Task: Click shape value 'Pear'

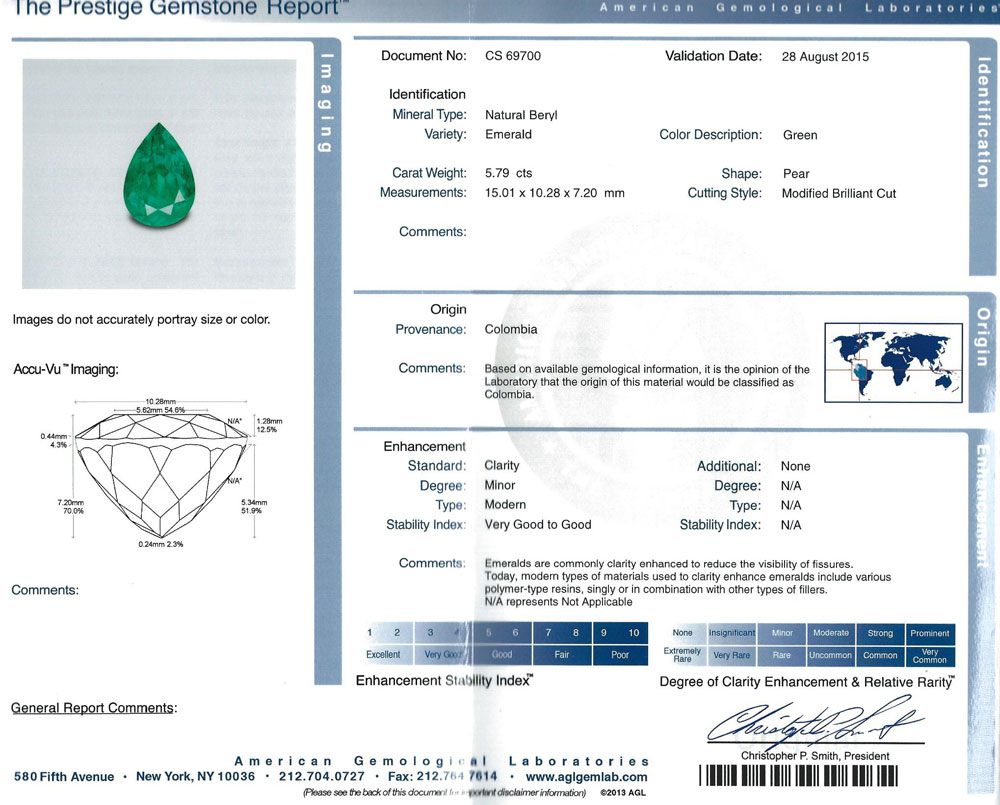Action: click(796, 174)
